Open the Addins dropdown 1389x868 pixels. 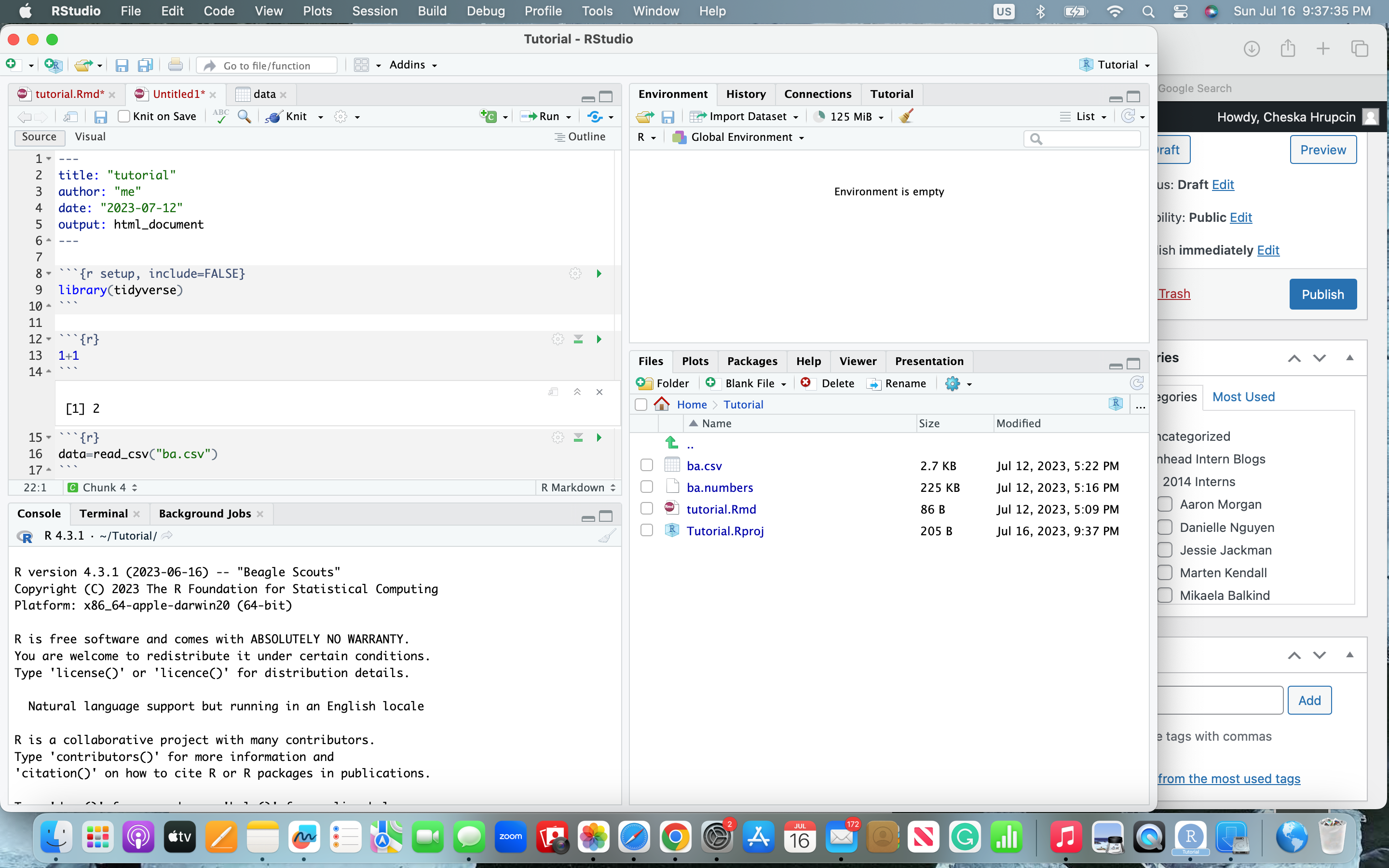coord(413,65)
